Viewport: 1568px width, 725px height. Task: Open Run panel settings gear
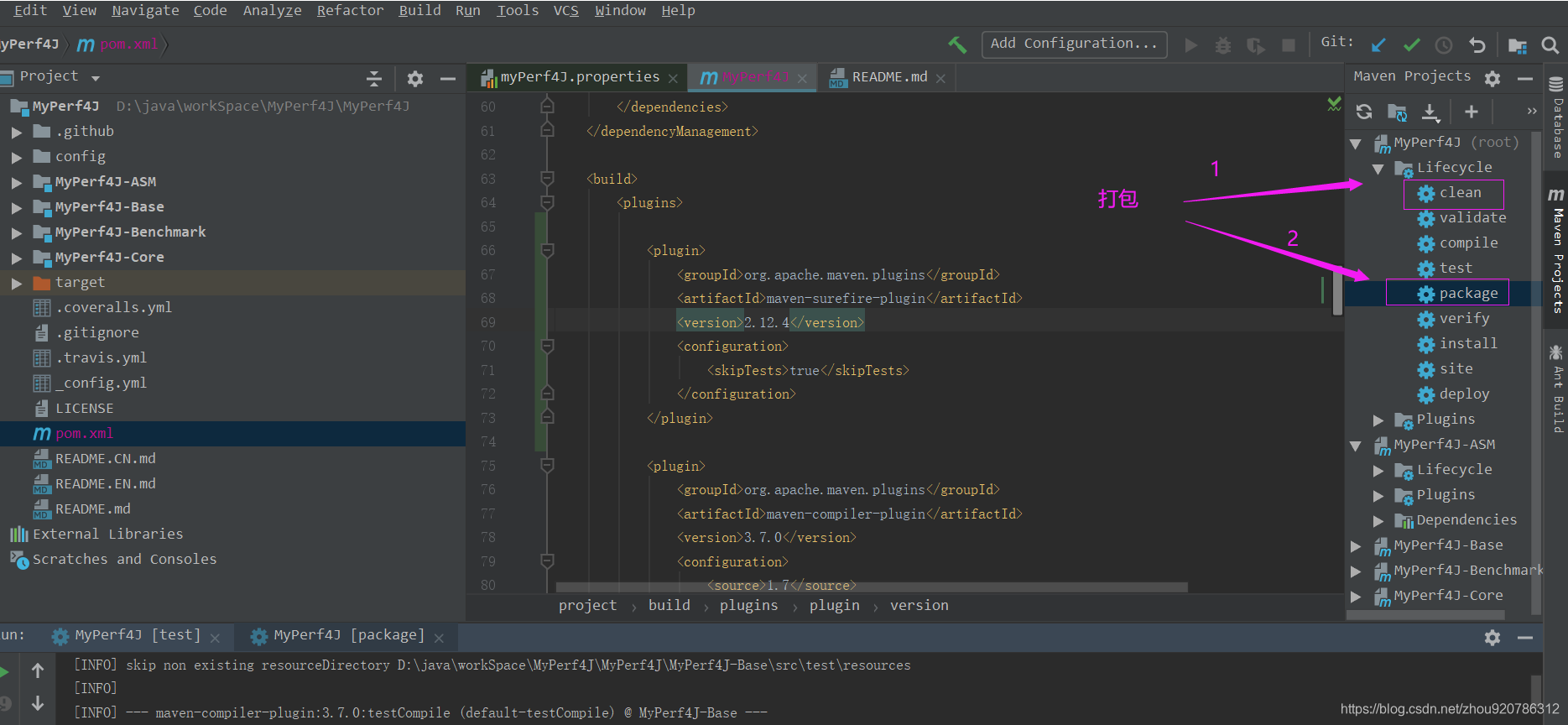[x=1492, y=638]
